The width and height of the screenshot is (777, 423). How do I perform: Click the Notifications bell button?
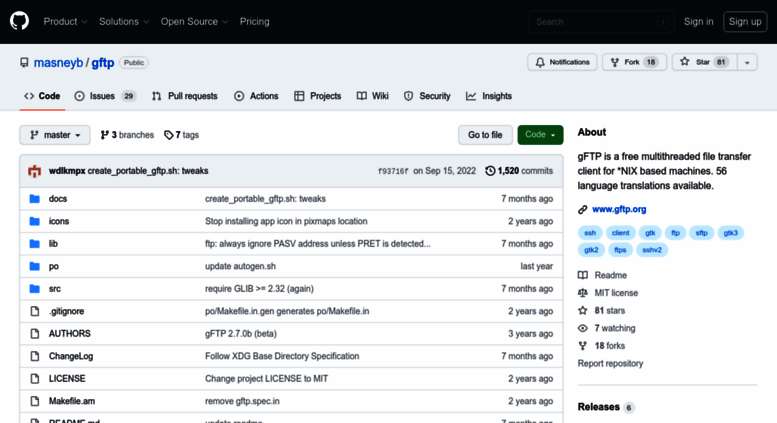coord(562,62)
